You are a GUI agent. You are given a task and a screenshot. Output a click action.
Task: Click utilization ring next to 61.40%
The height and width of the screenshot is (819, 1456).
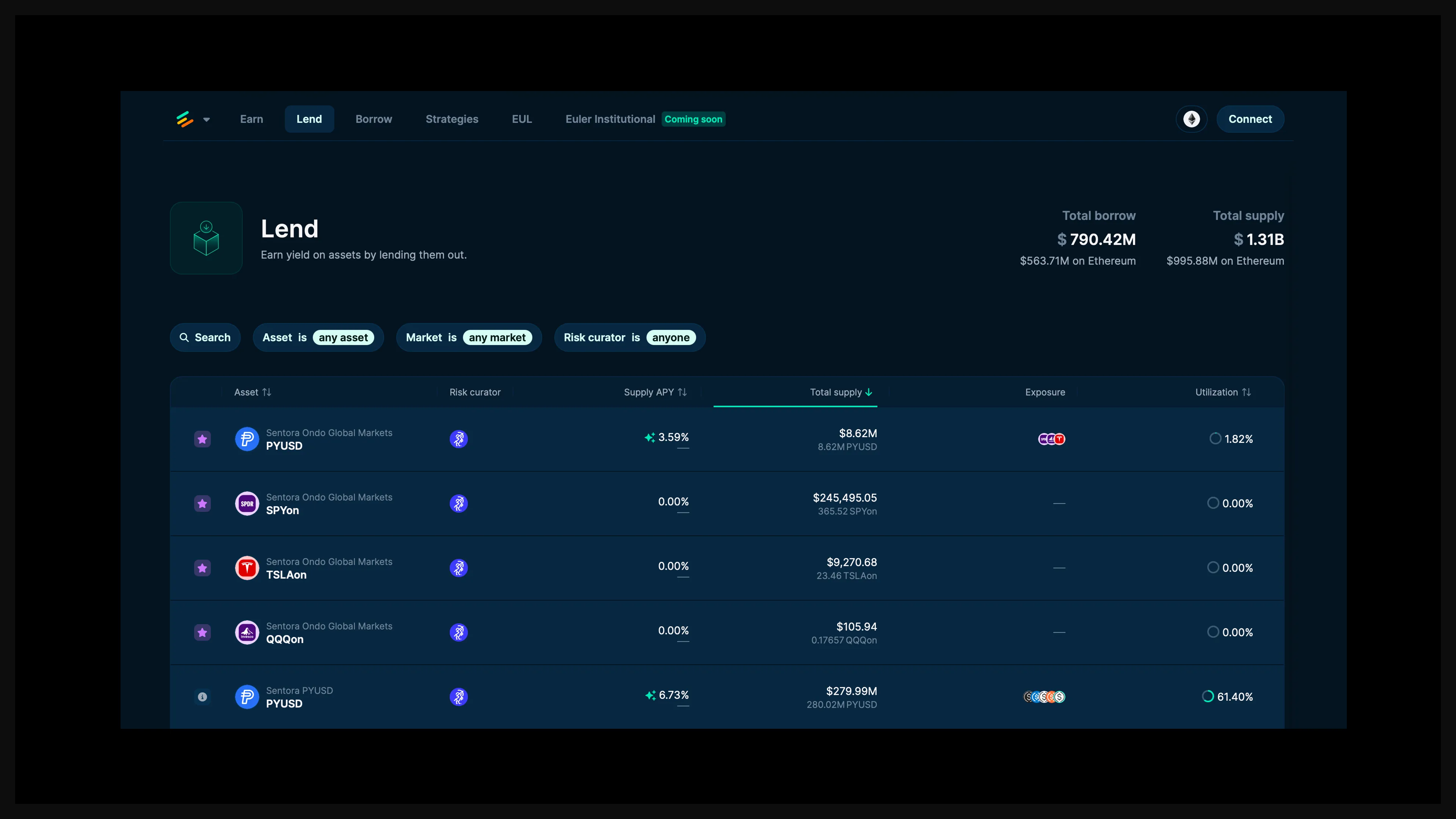click(1208, 697)
